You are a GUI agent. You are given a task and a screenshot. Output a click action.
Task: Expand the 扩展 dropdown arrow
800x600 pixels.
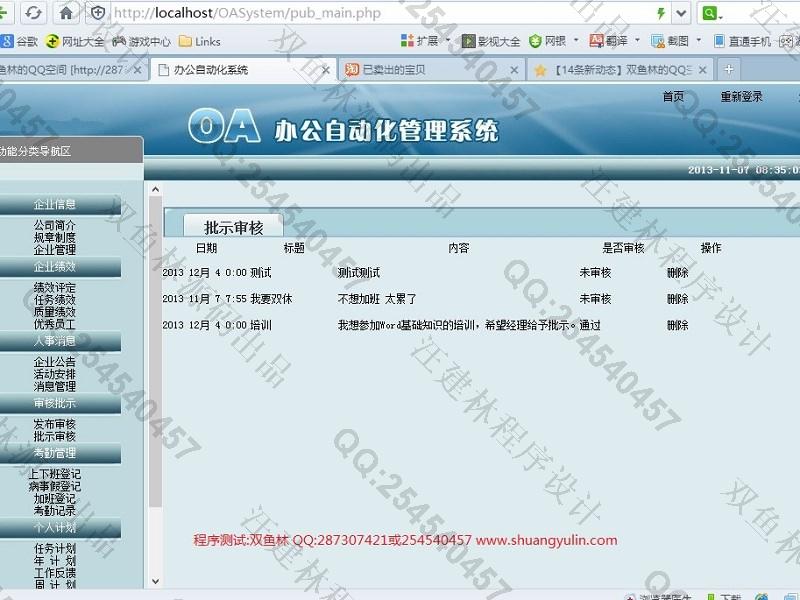coord(448,40)
